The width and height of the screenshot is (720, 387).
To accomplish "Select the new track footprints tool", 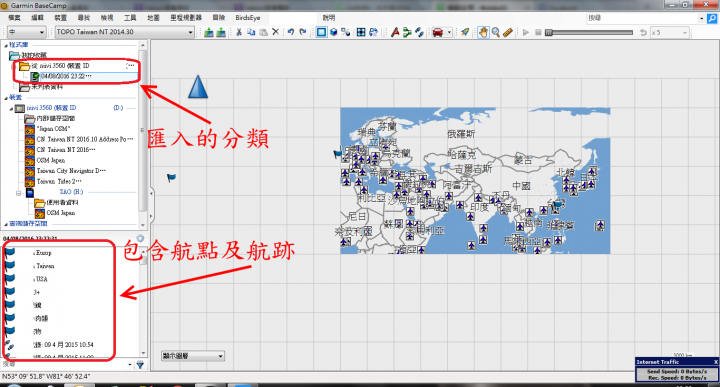I will click(419, 32).
